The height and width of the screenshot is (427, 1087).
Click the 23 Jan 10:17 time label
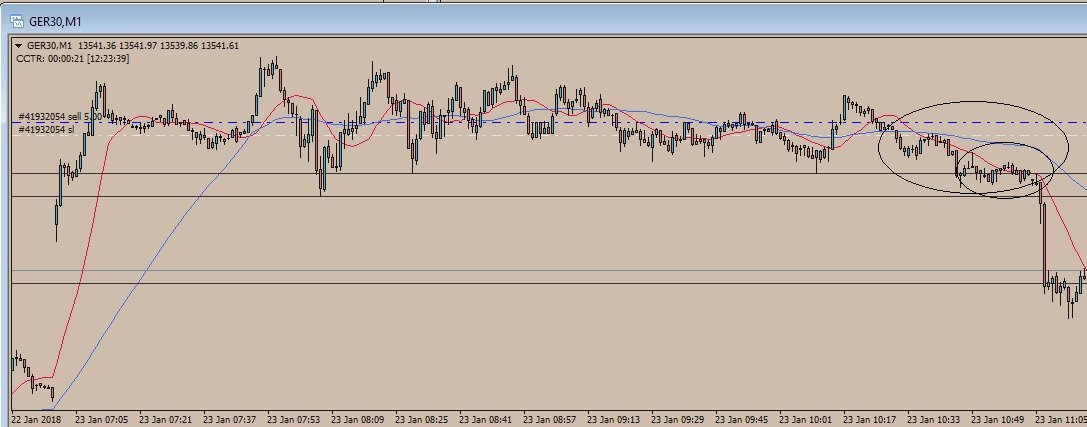tap(869, 419)
